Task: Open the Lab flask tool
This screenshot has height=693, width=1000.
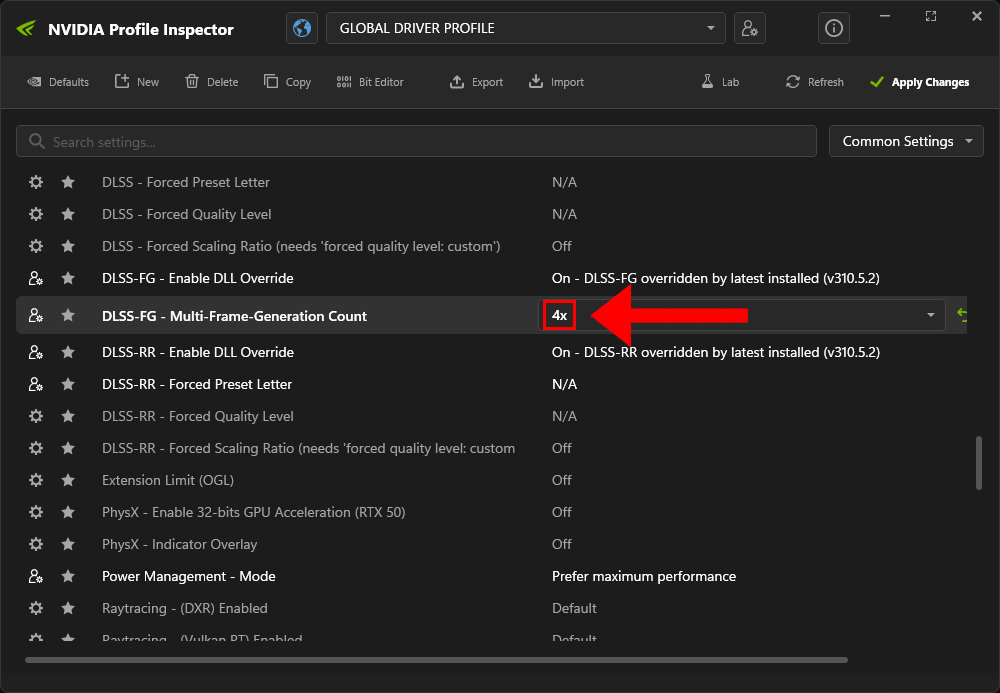Action: point(720,82)
